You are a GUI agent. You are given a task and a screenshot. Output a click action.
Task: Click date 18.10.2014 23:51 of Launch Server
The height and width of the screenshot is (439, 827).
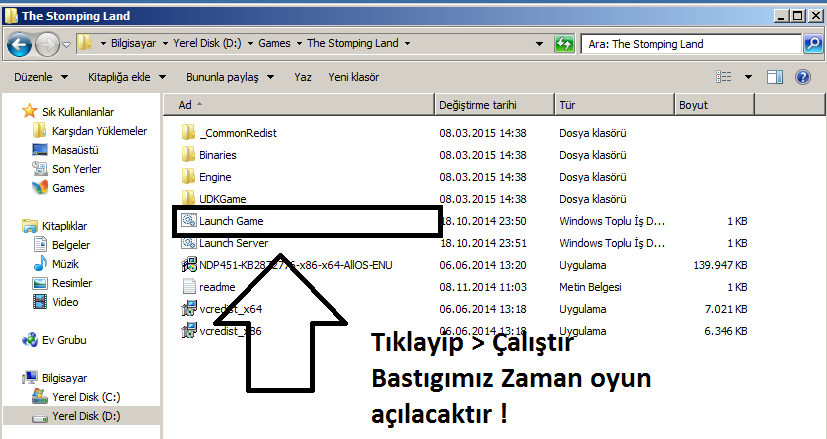point(483,243)
